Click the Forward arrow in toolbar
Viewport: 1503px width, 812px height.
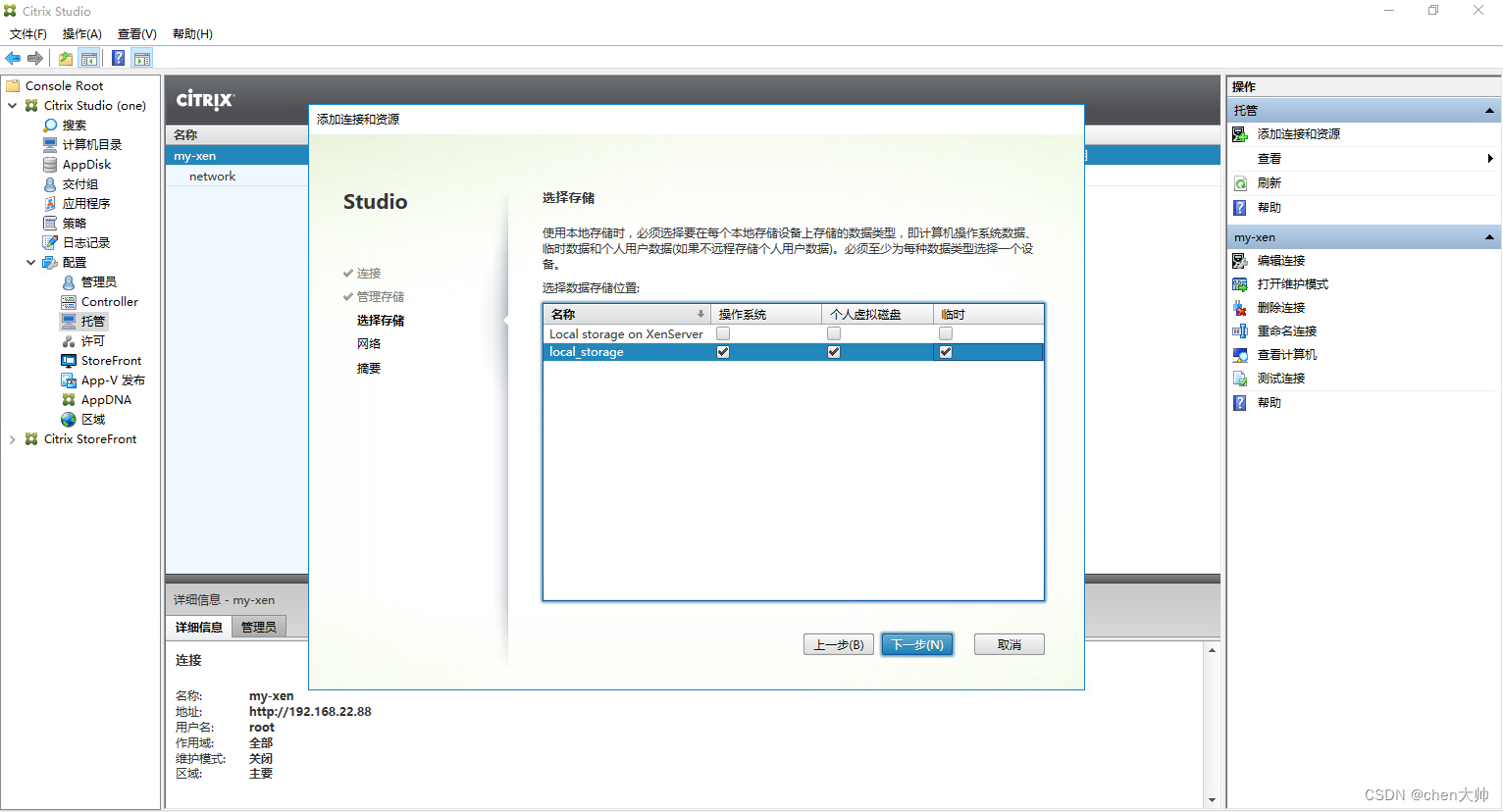coord(35,59)
